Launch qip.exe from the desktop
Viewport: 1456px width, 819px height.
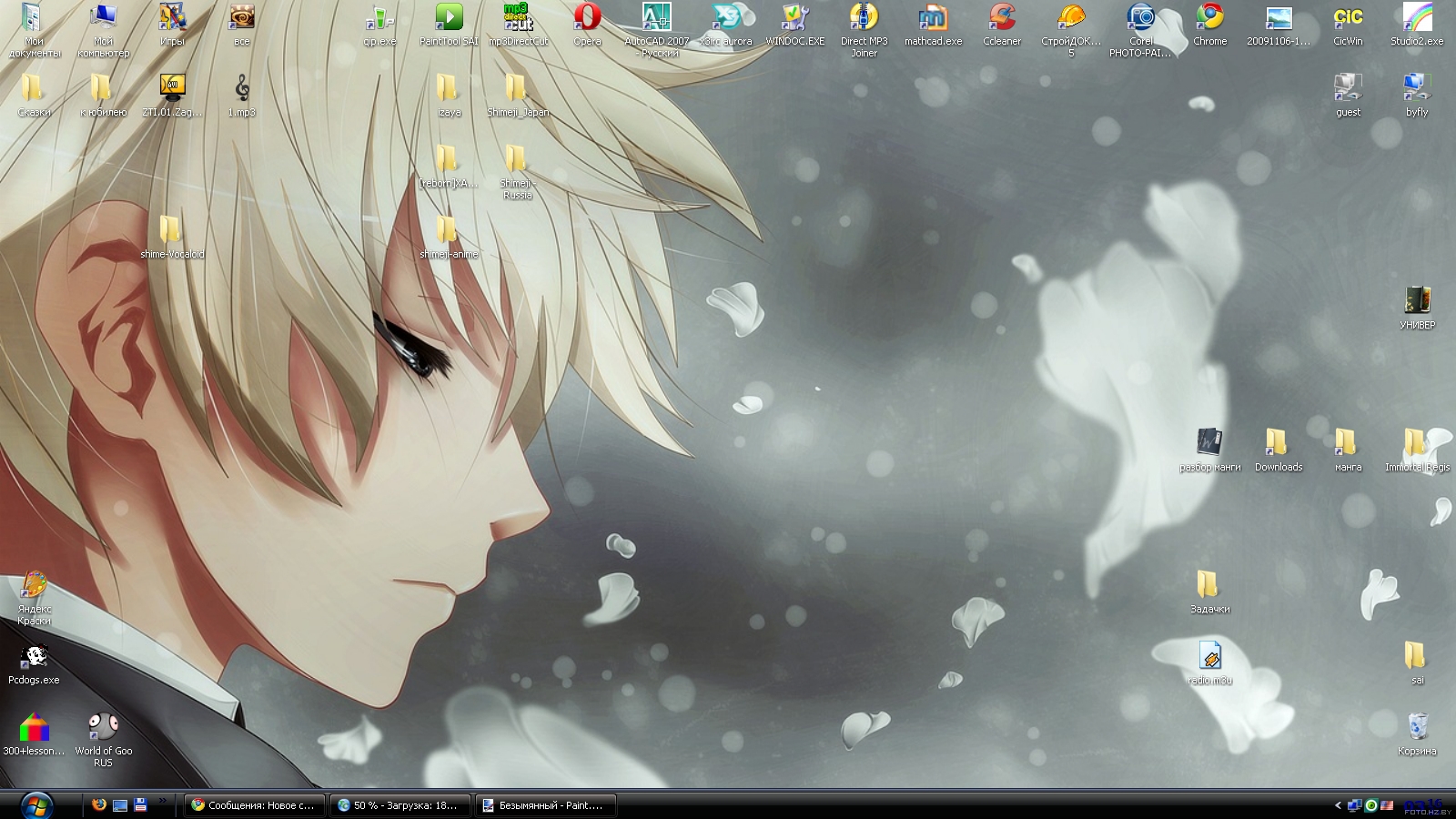coord(379,25)
